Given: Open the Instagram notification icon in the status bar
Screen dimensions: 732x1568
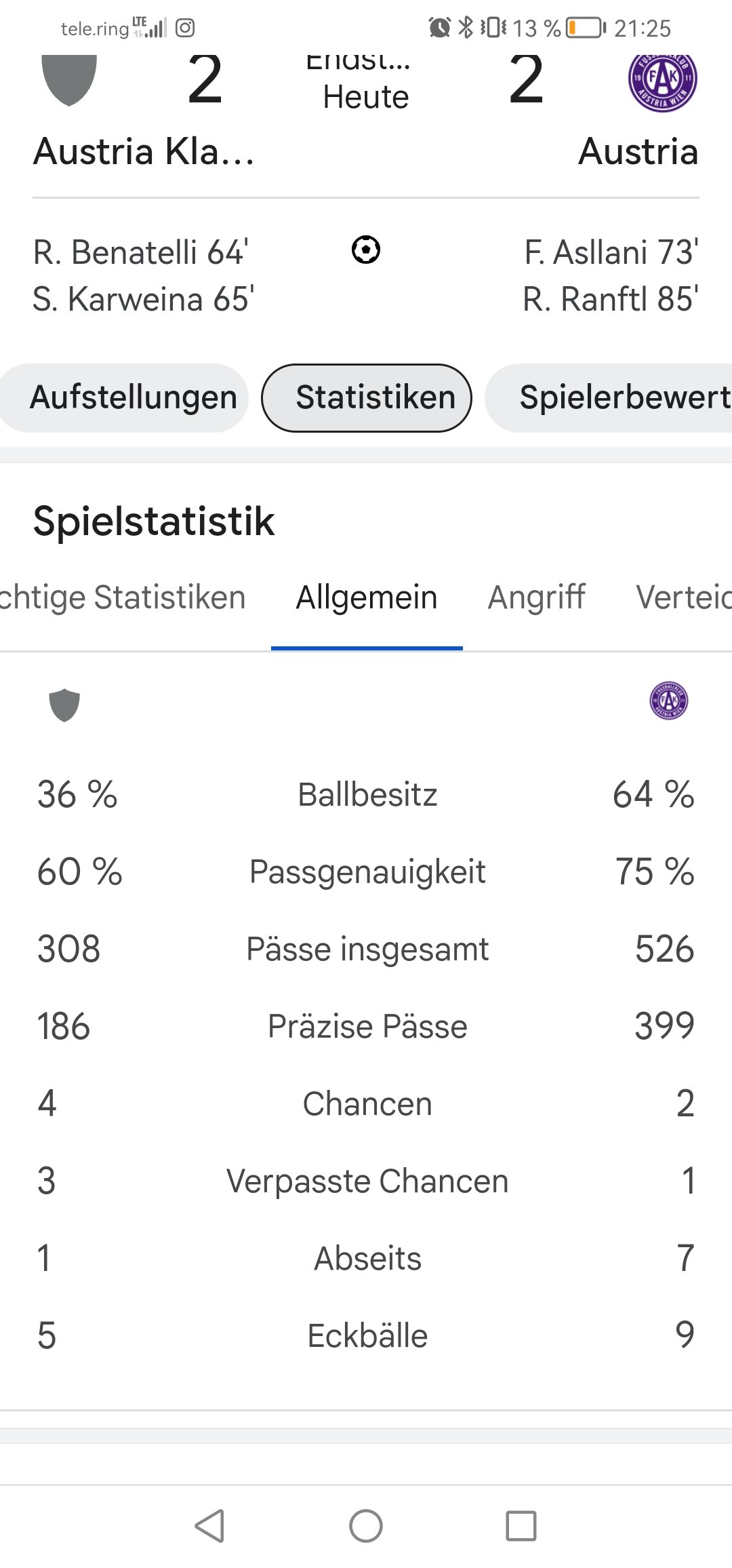Looking at the screenshot, I should click(185, 28).
